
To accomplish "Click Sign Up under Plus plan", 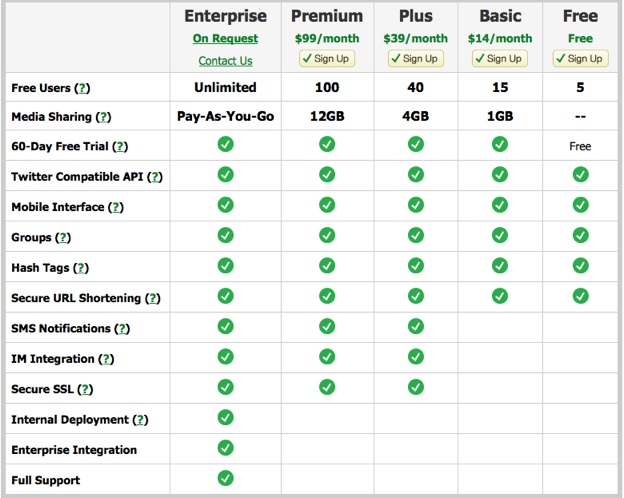I will [x=415, y=59].
